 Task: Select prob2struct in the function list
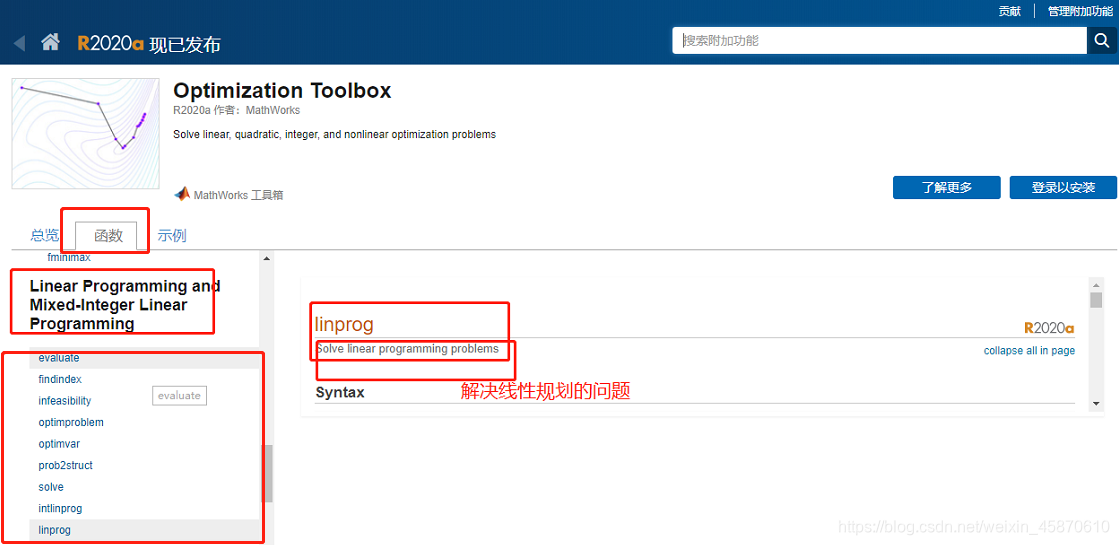[x=65, y=465]
